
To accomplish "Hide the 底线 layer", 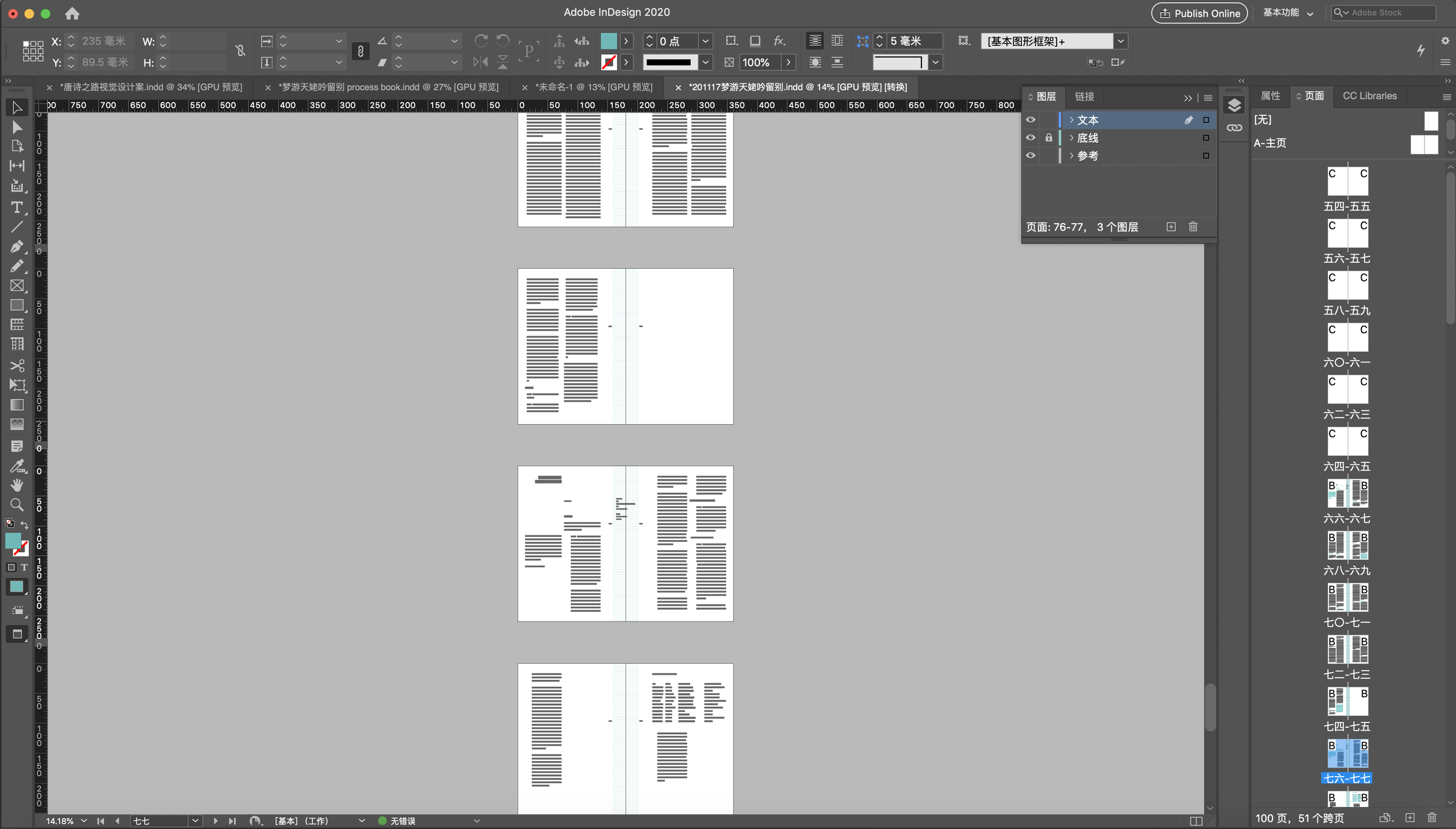I will click(x=1030, y=138).
